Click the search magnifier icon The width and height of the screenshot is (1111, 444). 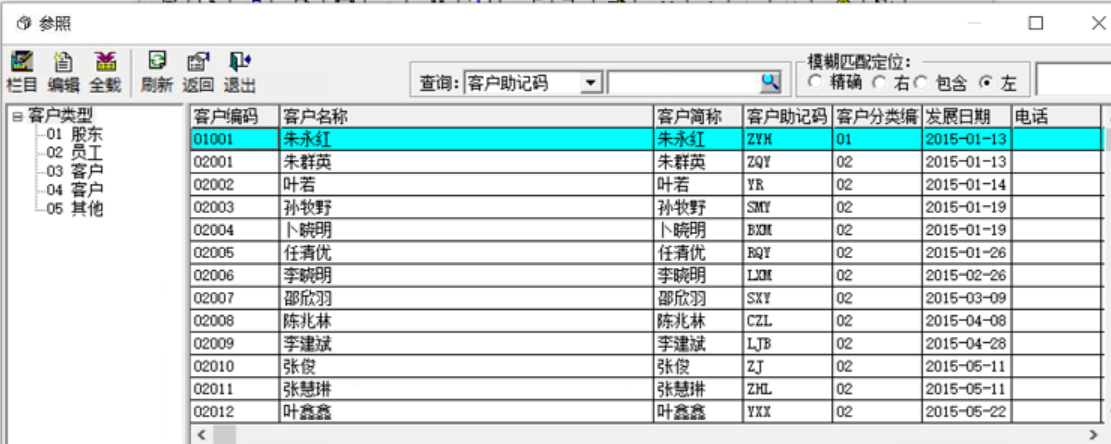tap(770, 84)
